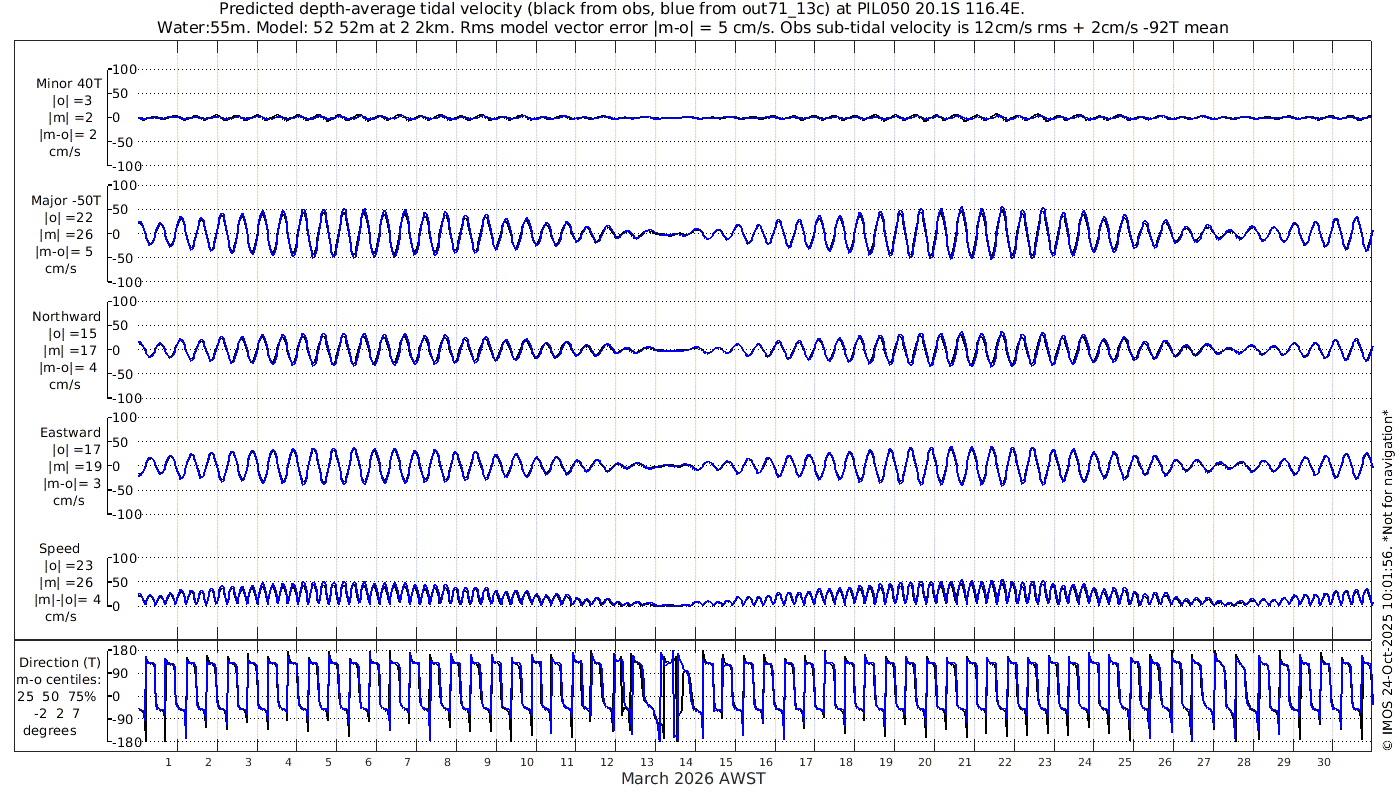The image size is (1400, 800).
Task: Click the 'March 2026 AWST' x-axis label
Action: (x=693, y=779)
